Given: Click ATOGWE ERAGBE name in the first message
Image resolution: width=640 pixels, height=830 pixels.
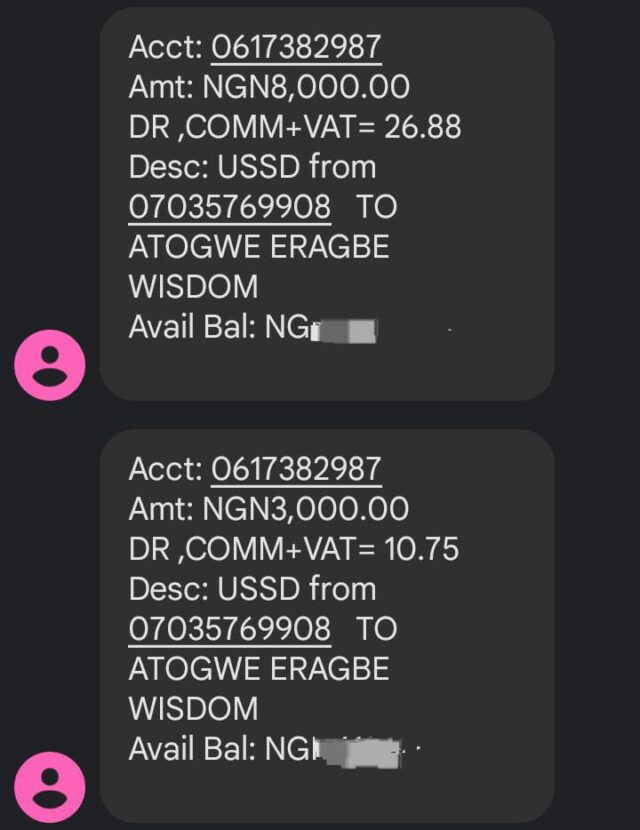Looking at the screenshot, I should pyautogui.click(x=259, y=247).
